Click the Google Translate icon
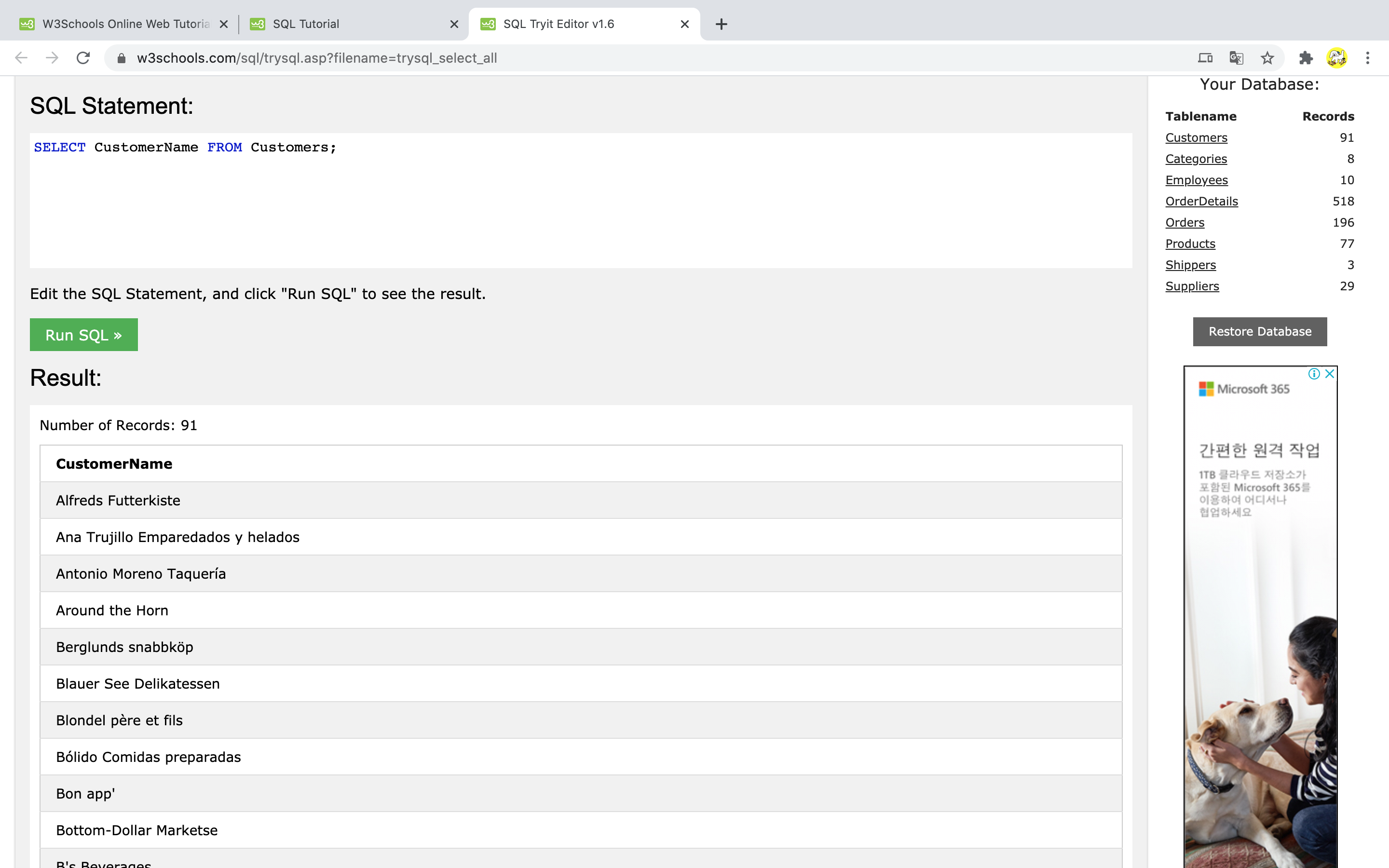The image size is (1389, 868). pos(1236,58)
